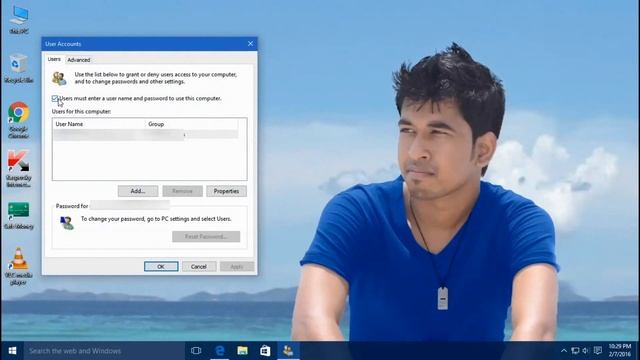Open This PC desktop icon
The width and height of the screenshot is (640, 360).
coord(19,19)
